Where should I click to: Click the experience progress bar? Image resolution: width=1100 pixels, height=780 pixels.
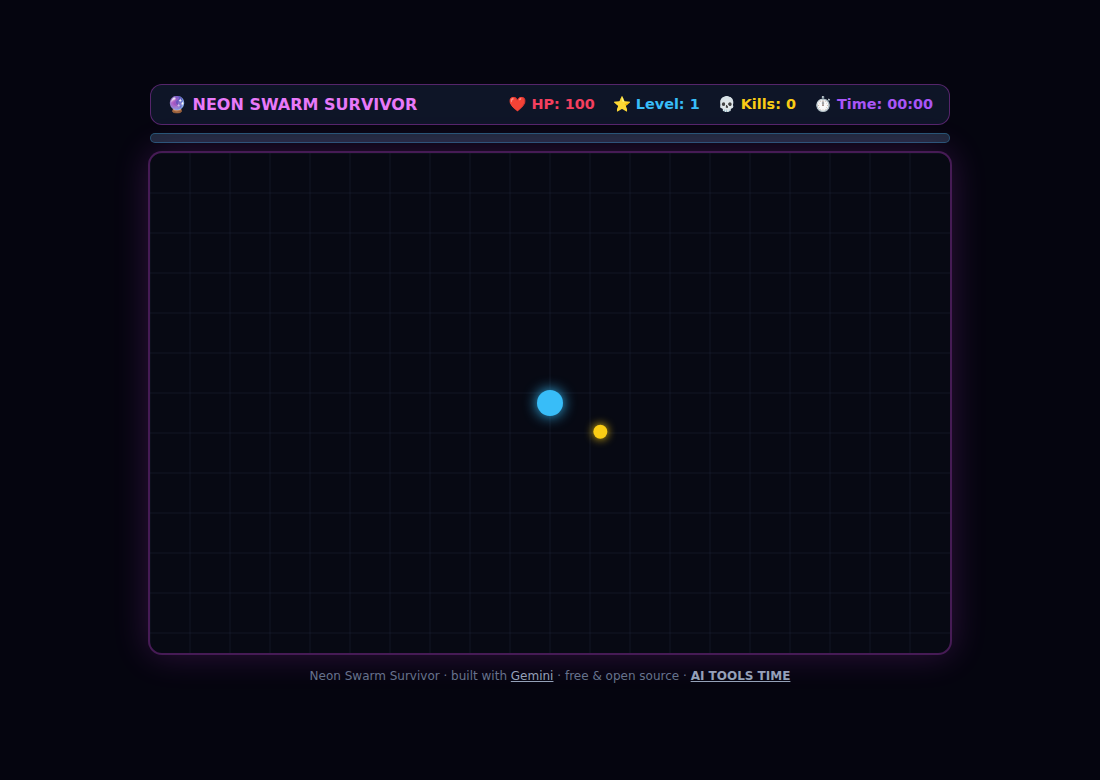click(550, 138)
